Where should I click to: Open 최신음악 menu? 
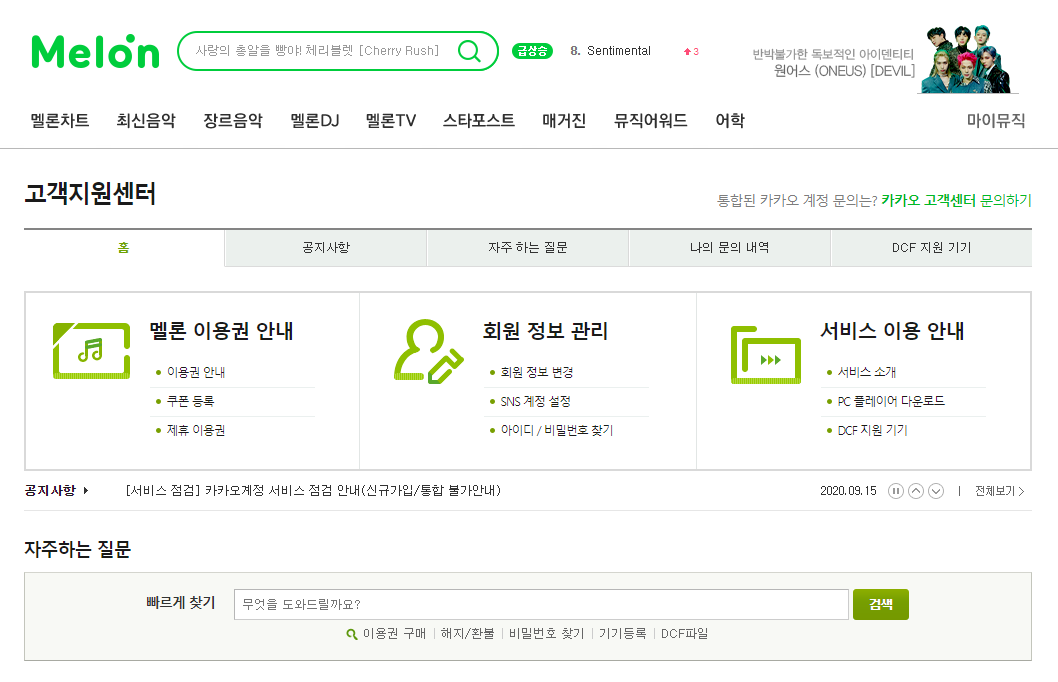point(146,121)
